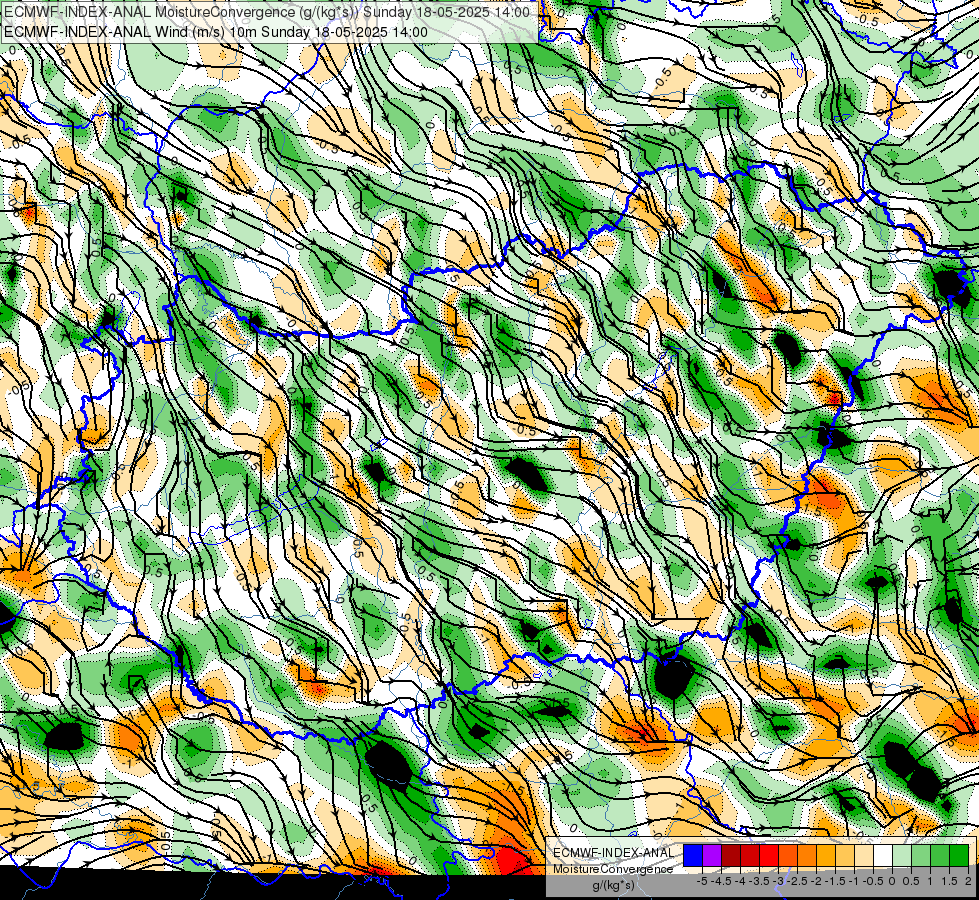Select the 0 tick label on the legend scale

pos(892,881)
